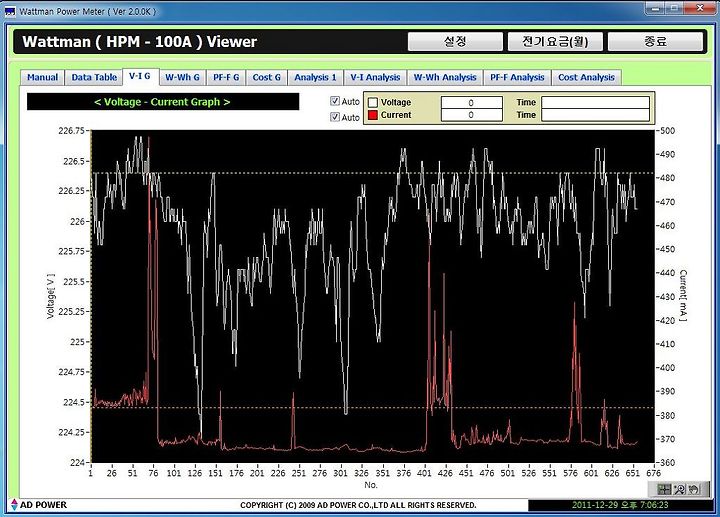Switch to the PF-F G tab

point(226,77)
